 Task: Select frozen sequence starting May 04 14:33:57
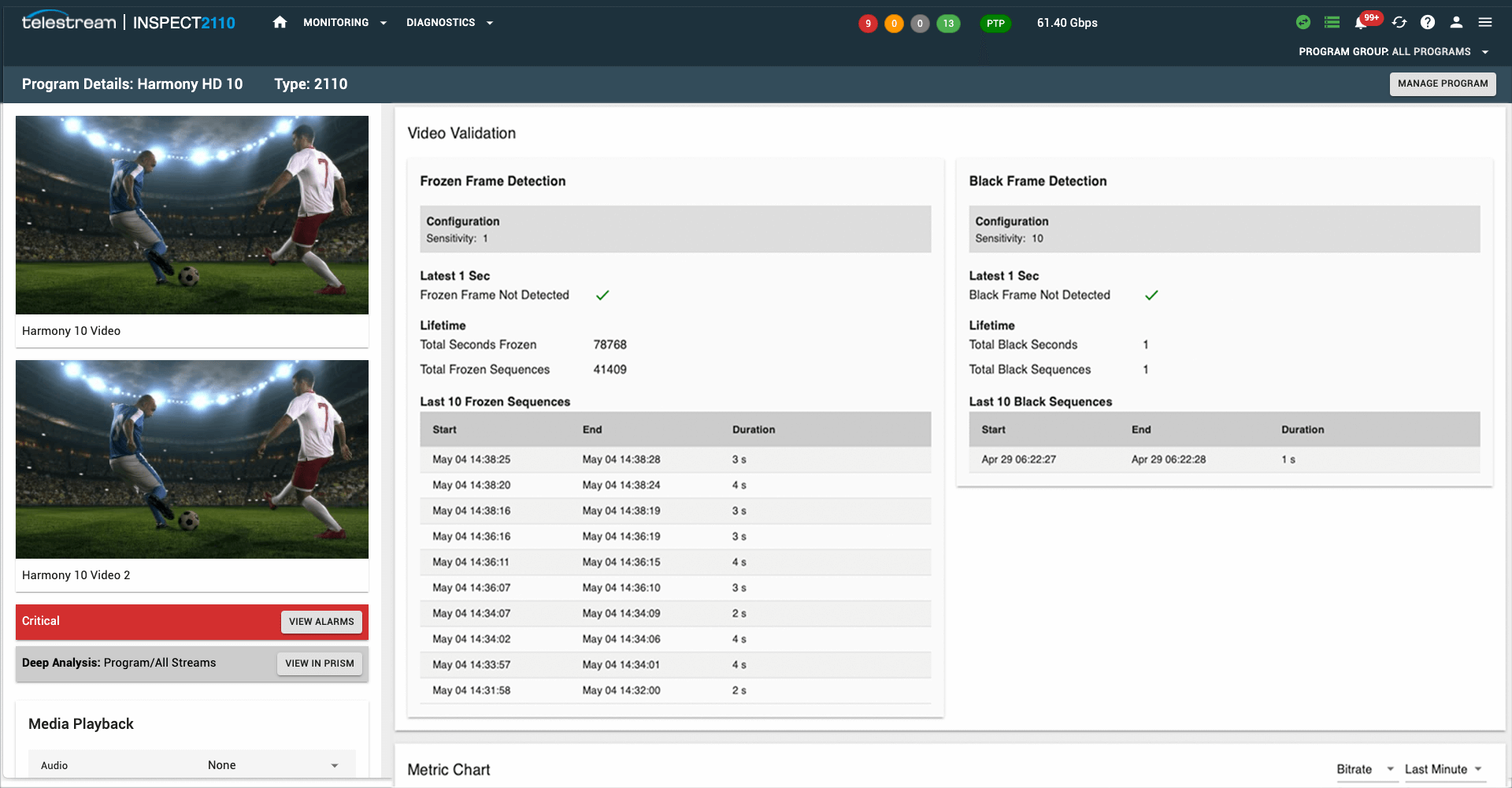click(x=675, y=664)
